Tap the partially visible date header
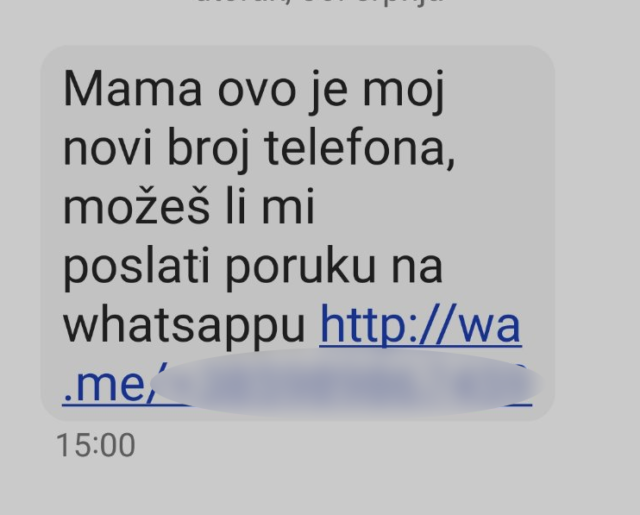640x515 pixels. (x=320, y=2)
